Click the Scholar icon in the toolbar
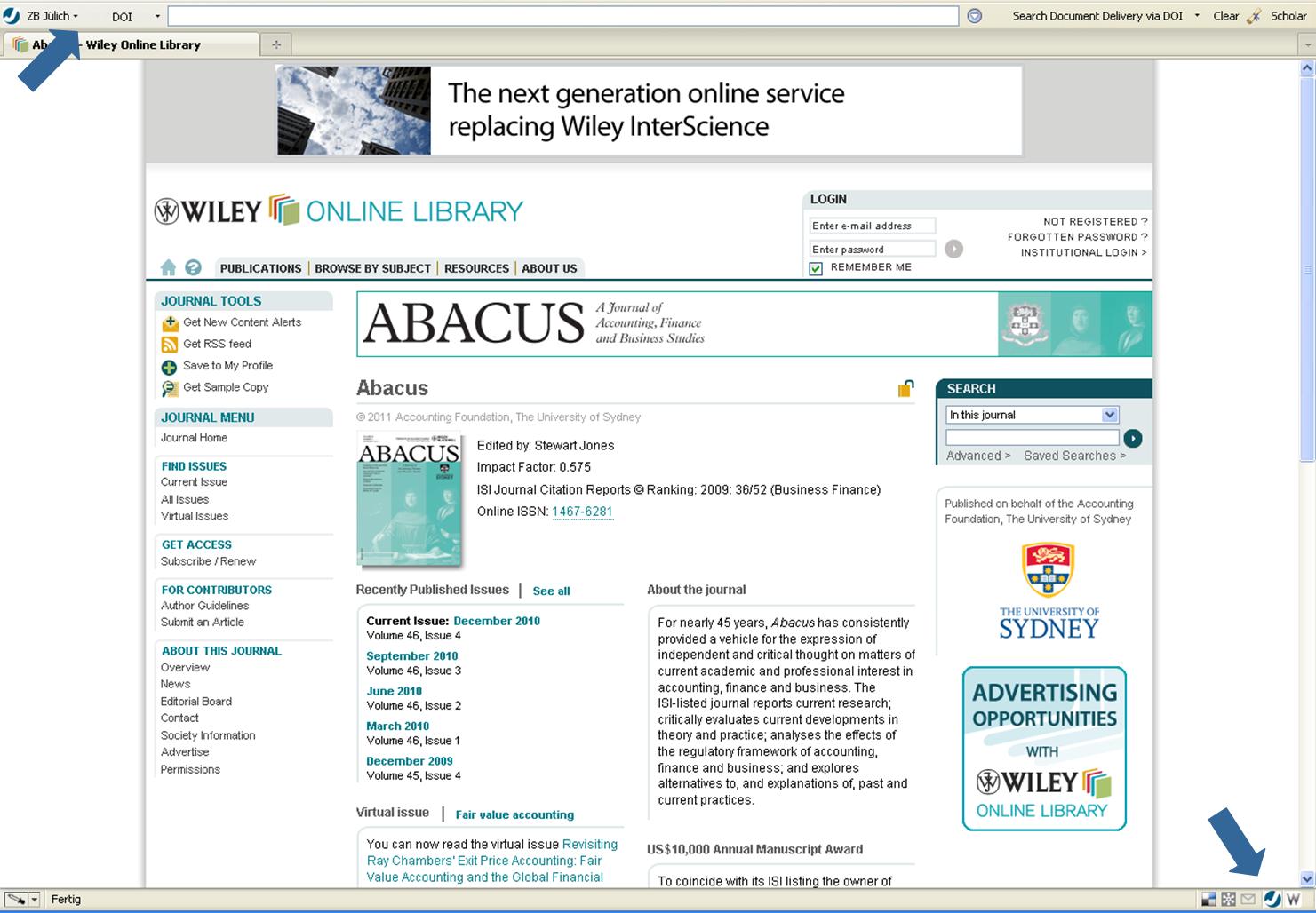Viewport: 1316px width, 913px height. [x=1255, y=15]
